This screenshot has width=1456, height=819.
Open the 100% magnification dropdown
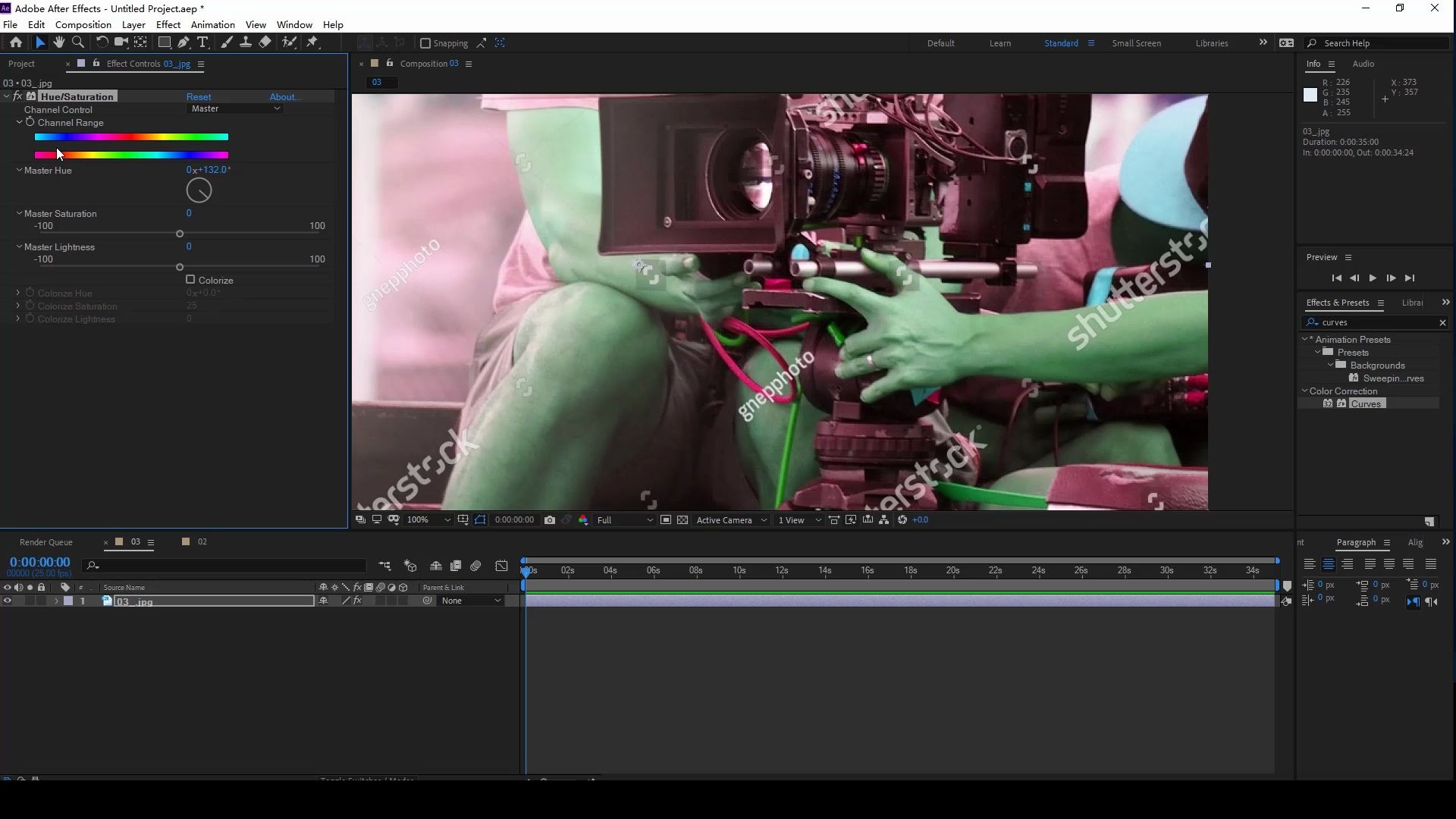pos(428,520)
